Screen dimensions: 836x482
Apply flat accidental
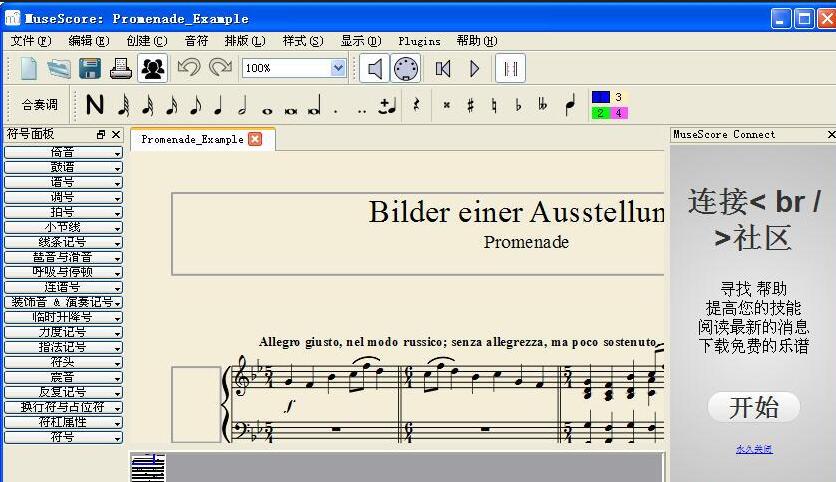coord(518,105)
